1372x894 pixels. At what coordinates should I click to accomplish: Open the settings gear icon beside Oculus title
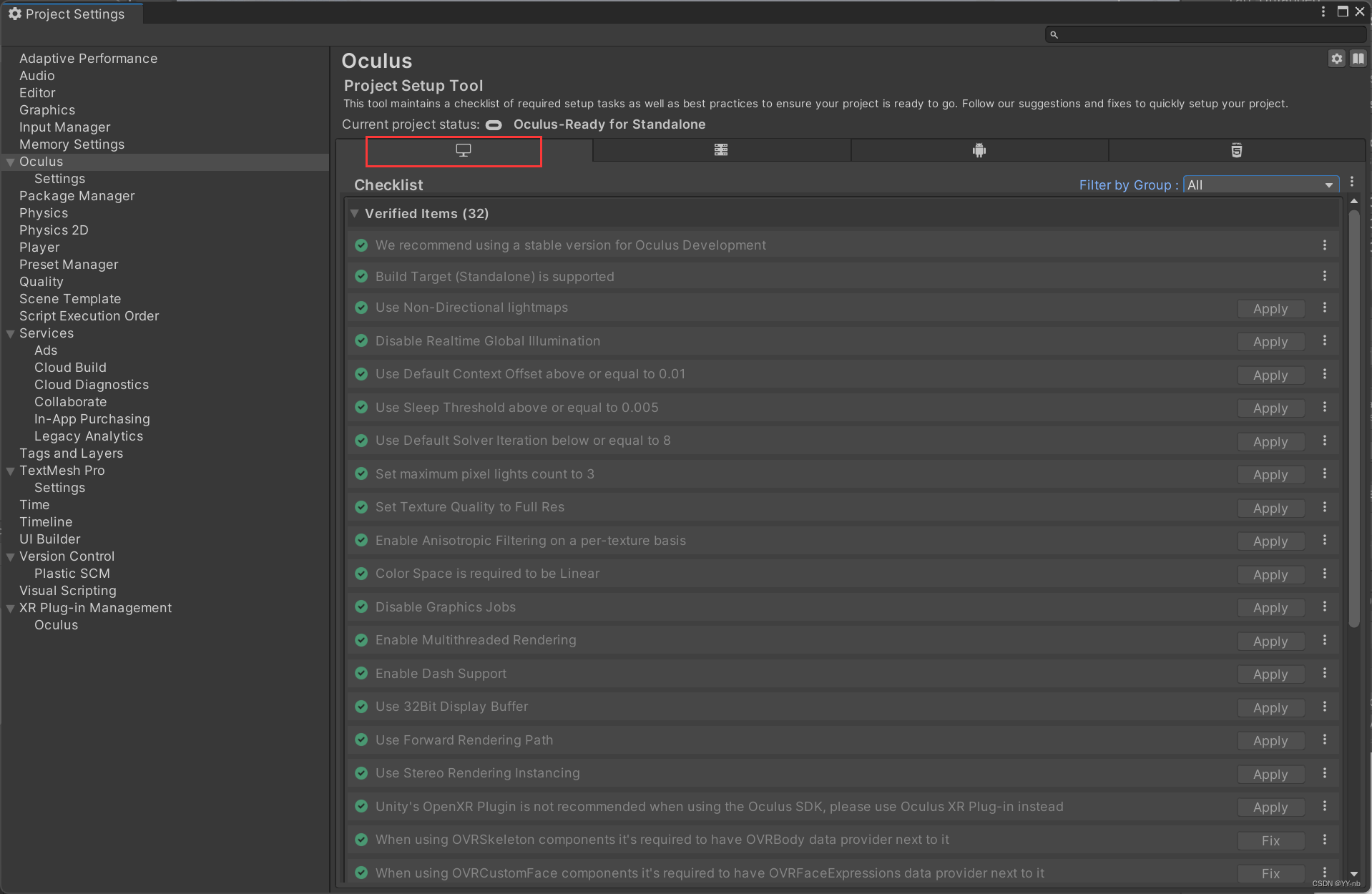click(1337, 59)
